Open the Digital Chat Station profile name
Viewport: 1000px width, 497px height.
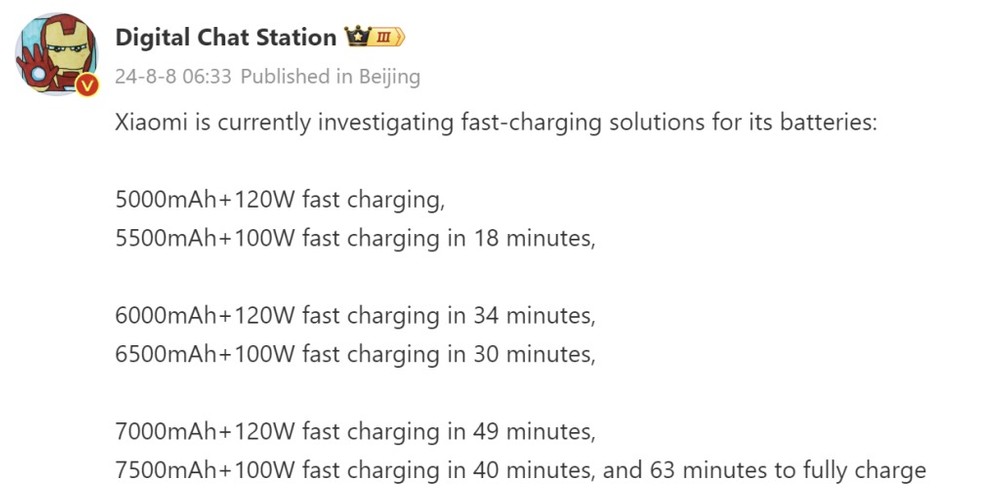226,38
